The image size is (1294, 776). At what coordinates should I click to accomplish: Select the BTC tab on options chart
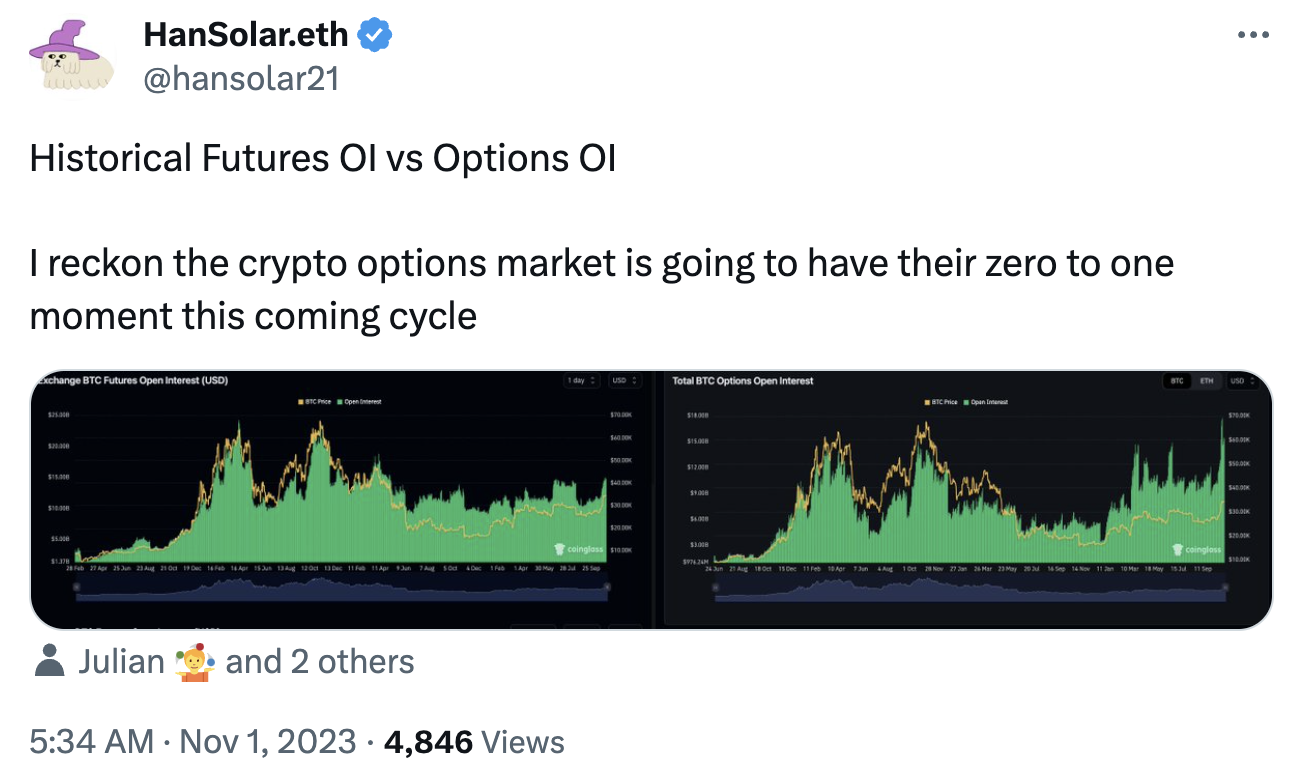click(1176, 381)
